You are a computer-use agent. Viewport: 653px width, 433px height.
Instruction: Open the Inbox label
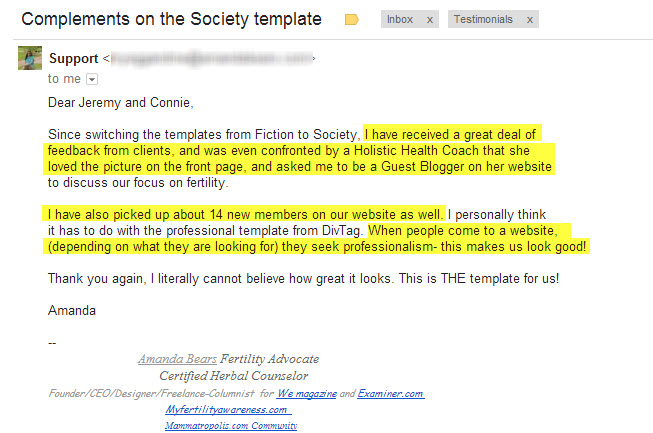pyautogui.click(x=400, y=20)
